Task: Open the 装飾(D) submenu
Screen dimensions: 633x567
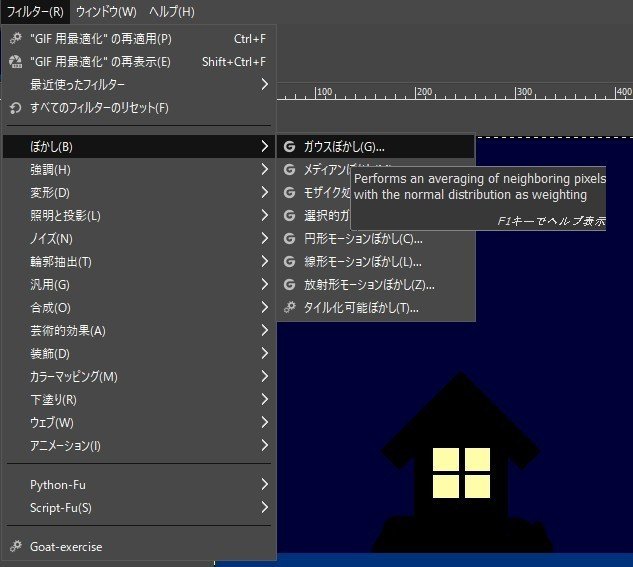Action: pos(139,354)
